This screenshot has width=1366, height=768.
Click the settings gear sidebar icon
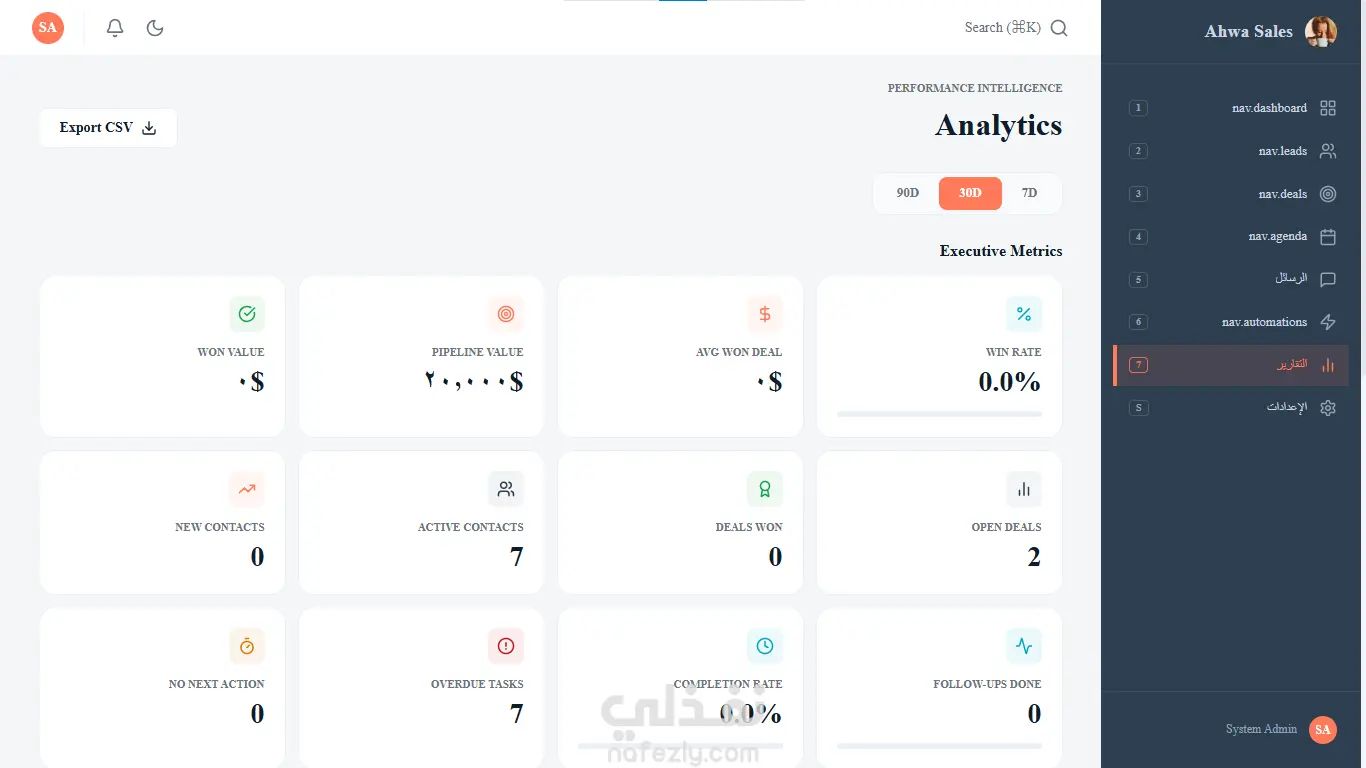[x=1328, y=408]
